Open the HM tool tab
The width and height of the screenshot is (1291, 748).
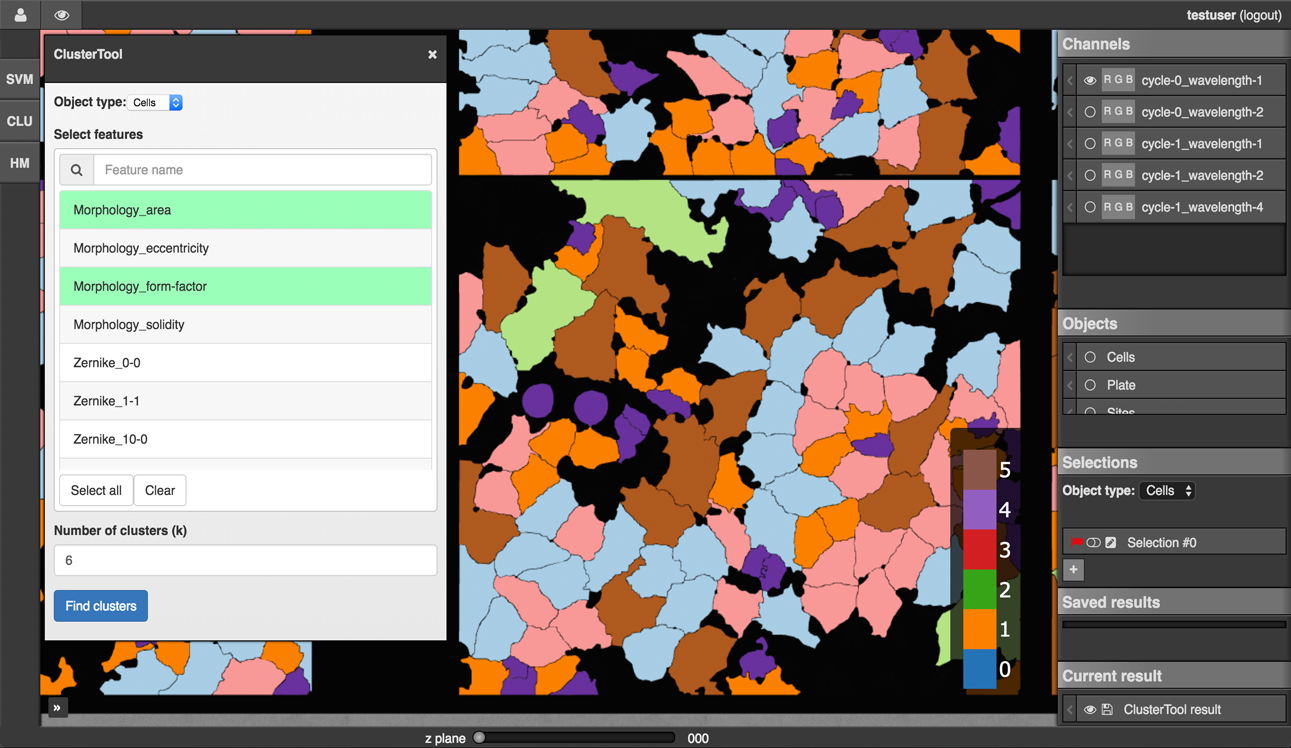pos(20,163)
